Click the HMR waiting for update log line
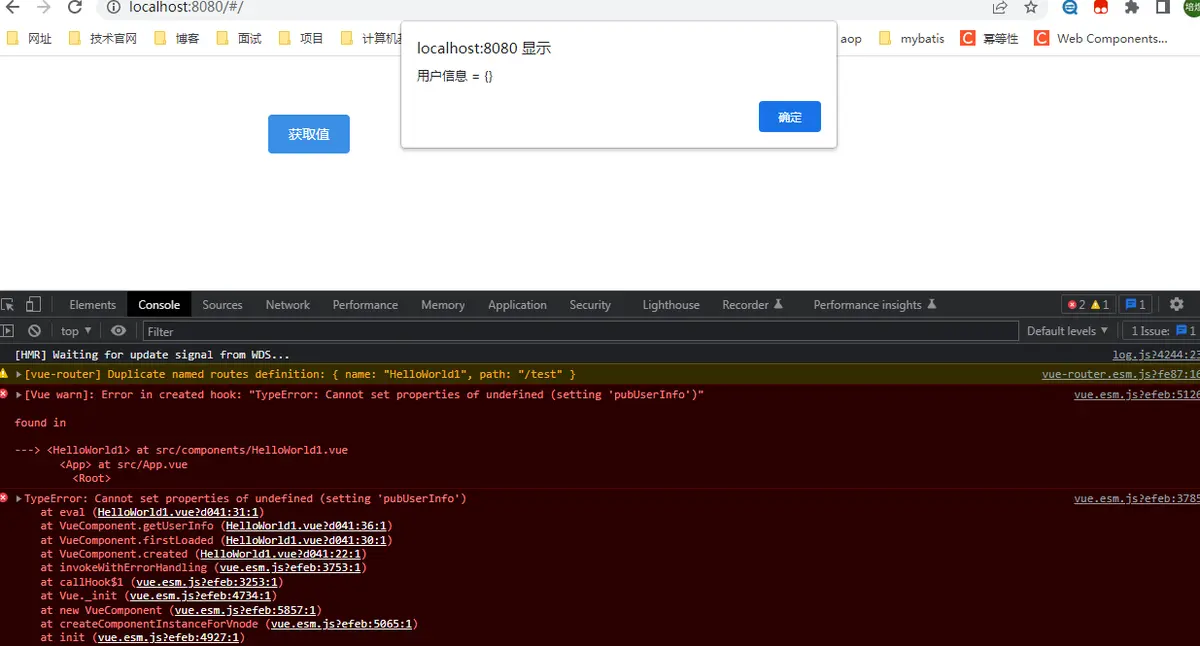1200x646 pixels. pyautogui.click(x=152, y=355)
